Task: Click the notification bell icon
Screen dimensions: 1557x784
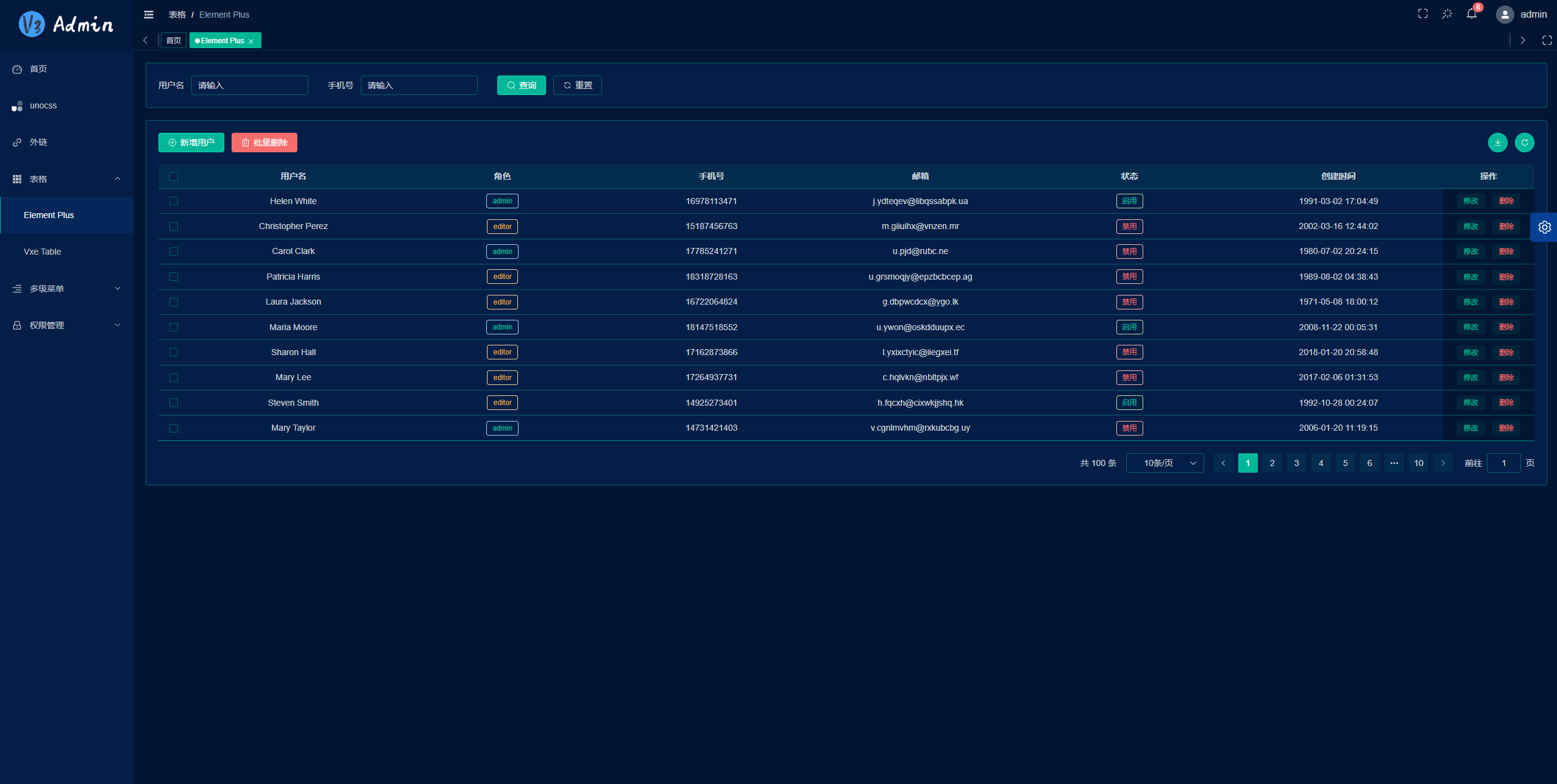Action: point(1472,14)
